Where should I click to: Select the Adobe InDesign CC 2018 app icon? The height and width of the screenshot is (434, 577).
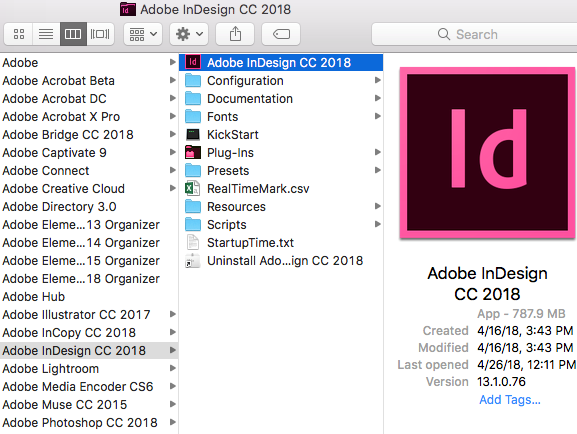coord(193,62)
